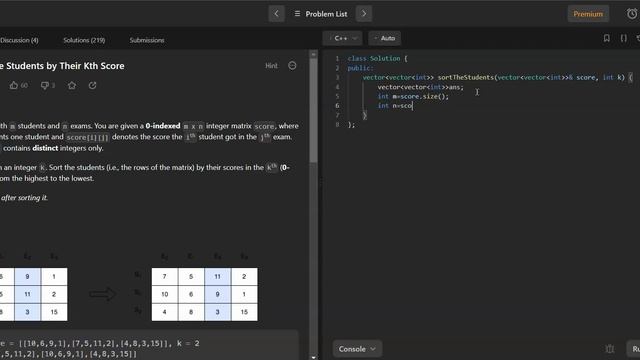
Task: Click the code line 'vector<vector<int>>ans;'
Action: (420, 87)
